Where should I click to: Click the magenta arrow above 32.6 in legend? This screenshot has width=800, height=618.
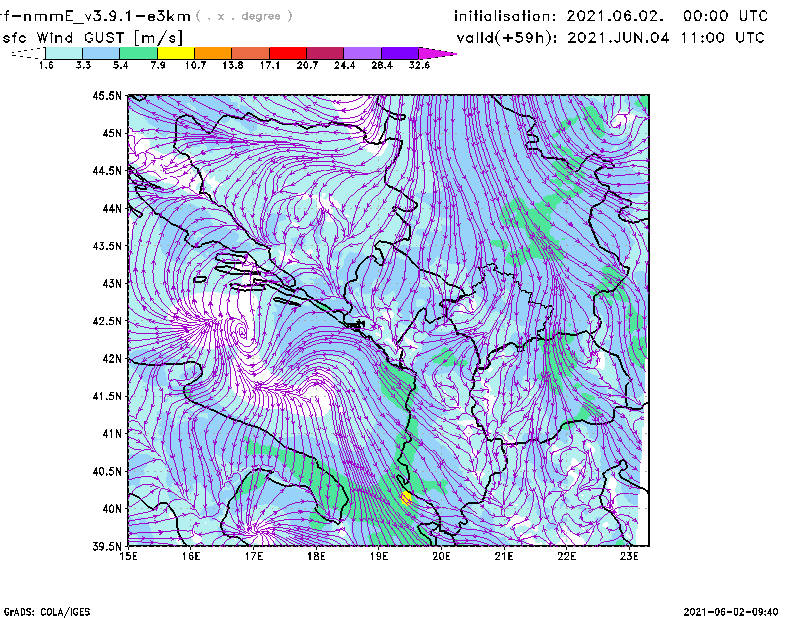pyautogui.click(x=437, y=53)
